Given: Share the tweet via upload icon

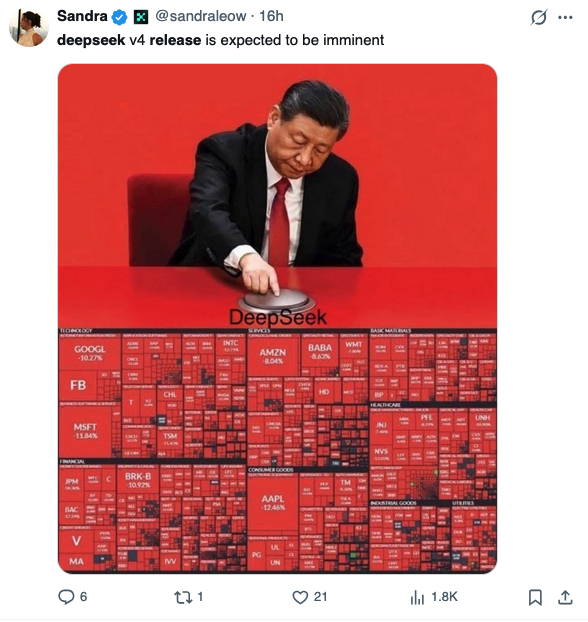Looking at the screenshot, I should click(565, 597).
